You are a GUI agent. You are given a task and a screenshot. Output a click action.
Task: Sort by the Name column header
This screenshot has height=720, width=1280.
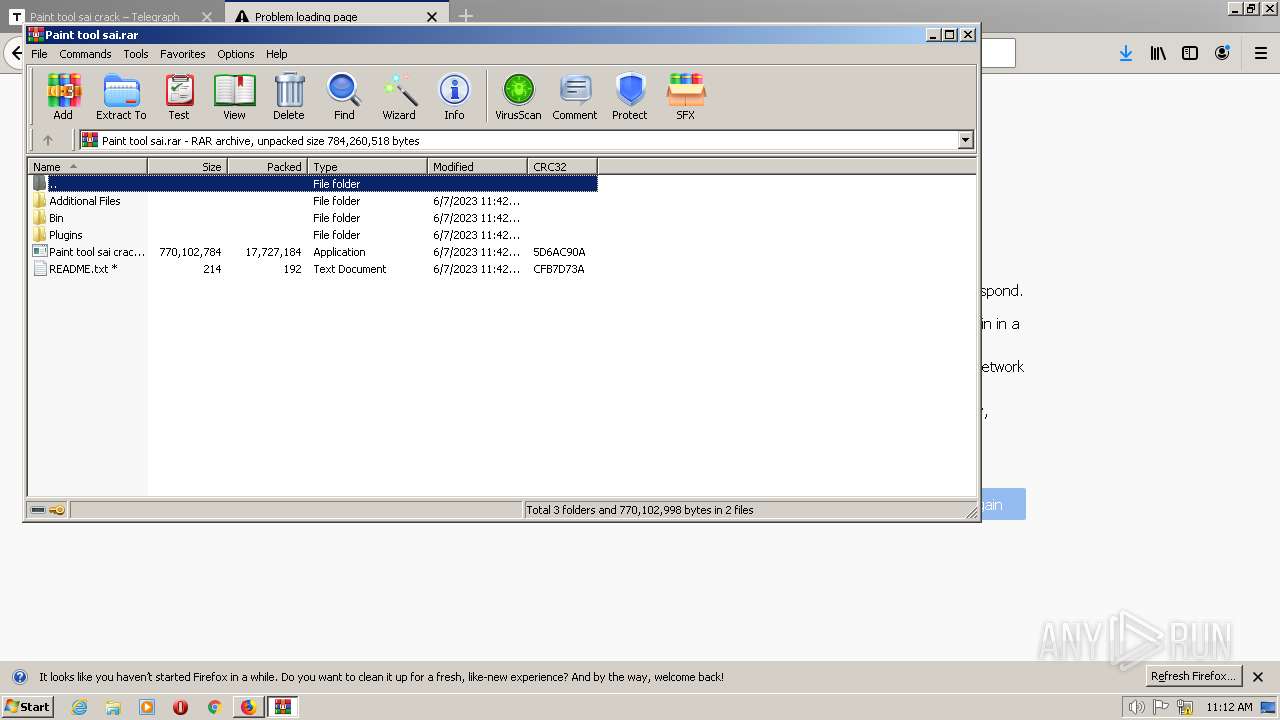click(x=87, y=166)
